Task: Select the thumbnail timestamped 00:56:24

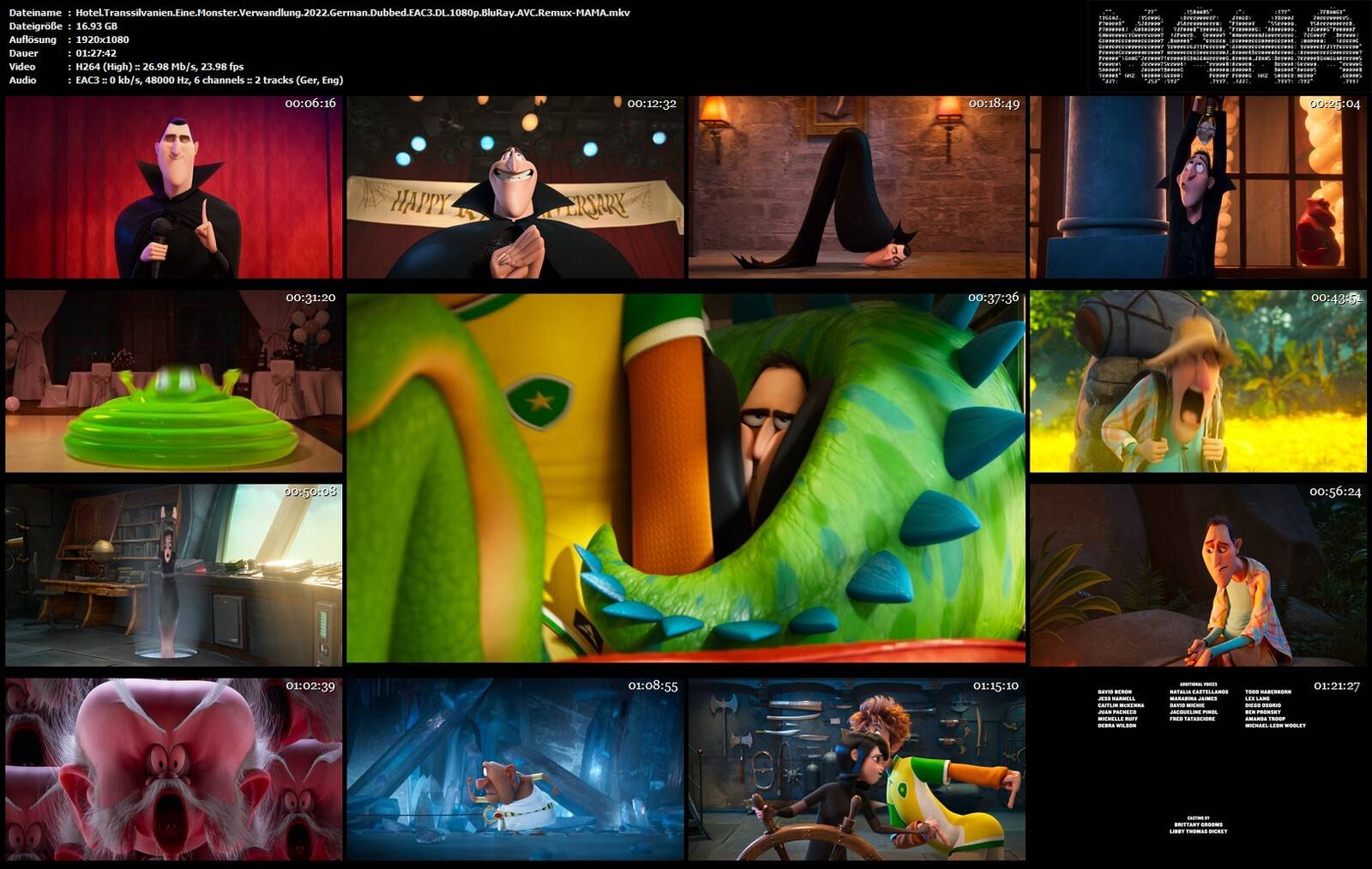Action: 1198,575
